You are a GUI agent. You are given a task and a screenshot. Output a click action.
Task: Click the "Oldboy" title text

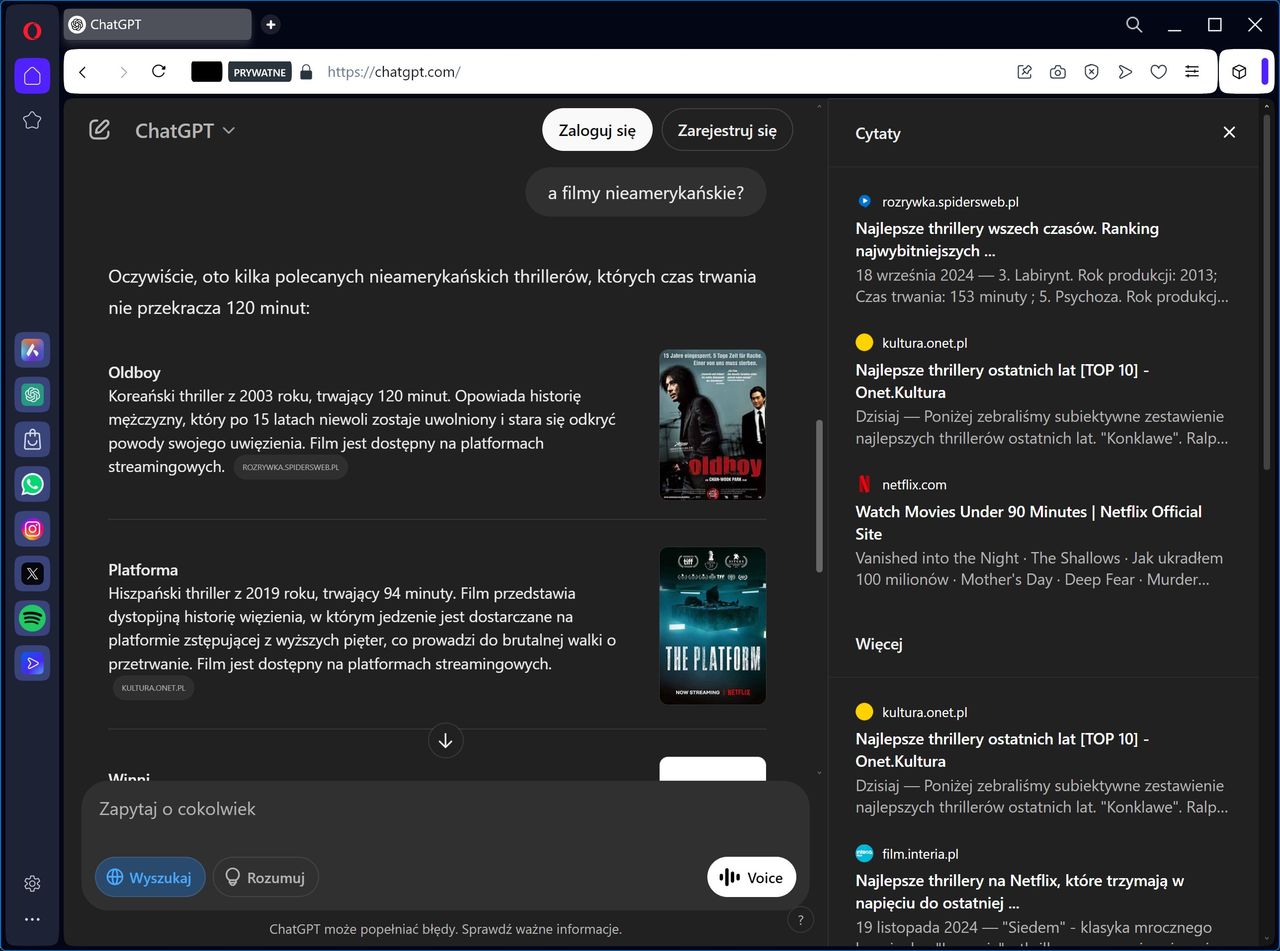click(134, 372)
